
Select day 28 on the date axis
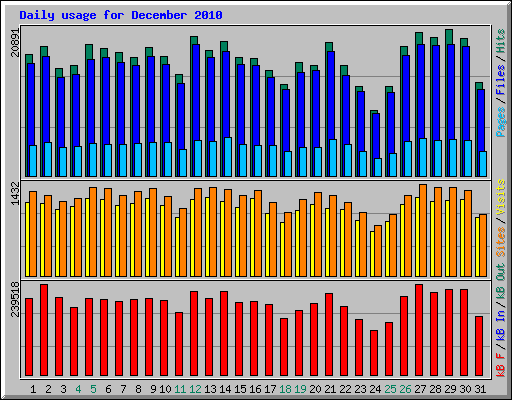tap(435, 389)
